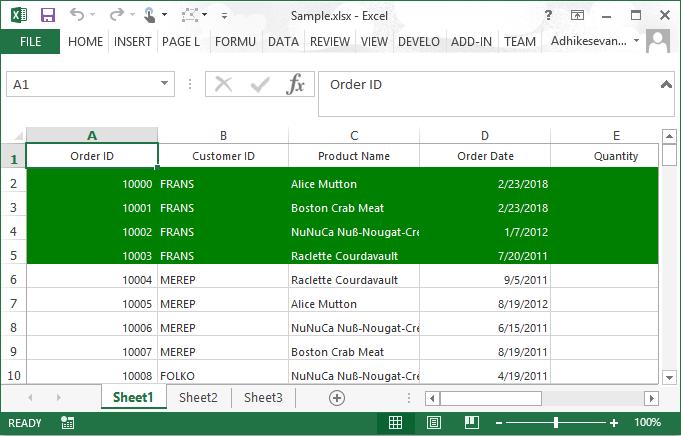Open the DEVELOPER ribbon tab
This screenshot has height=436, width=681.
(419, 42)
